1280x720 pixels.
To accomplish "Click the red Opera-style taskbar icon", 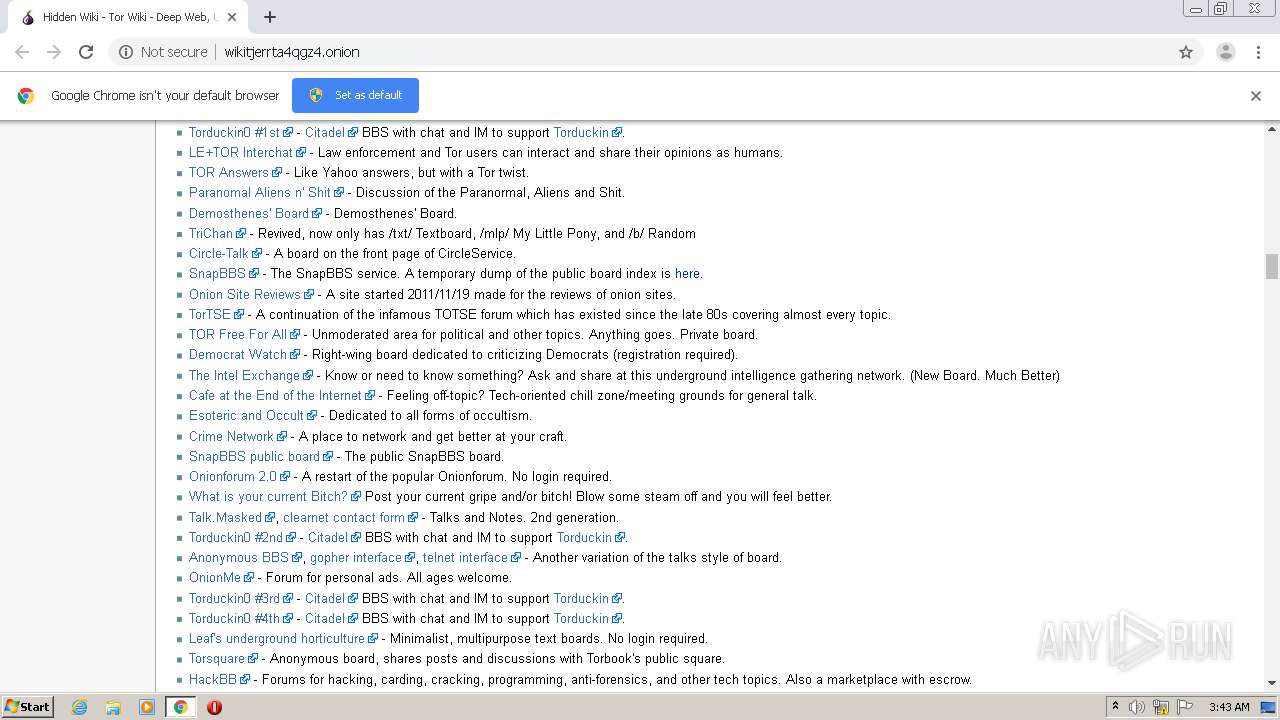I will tap(214, 707).
